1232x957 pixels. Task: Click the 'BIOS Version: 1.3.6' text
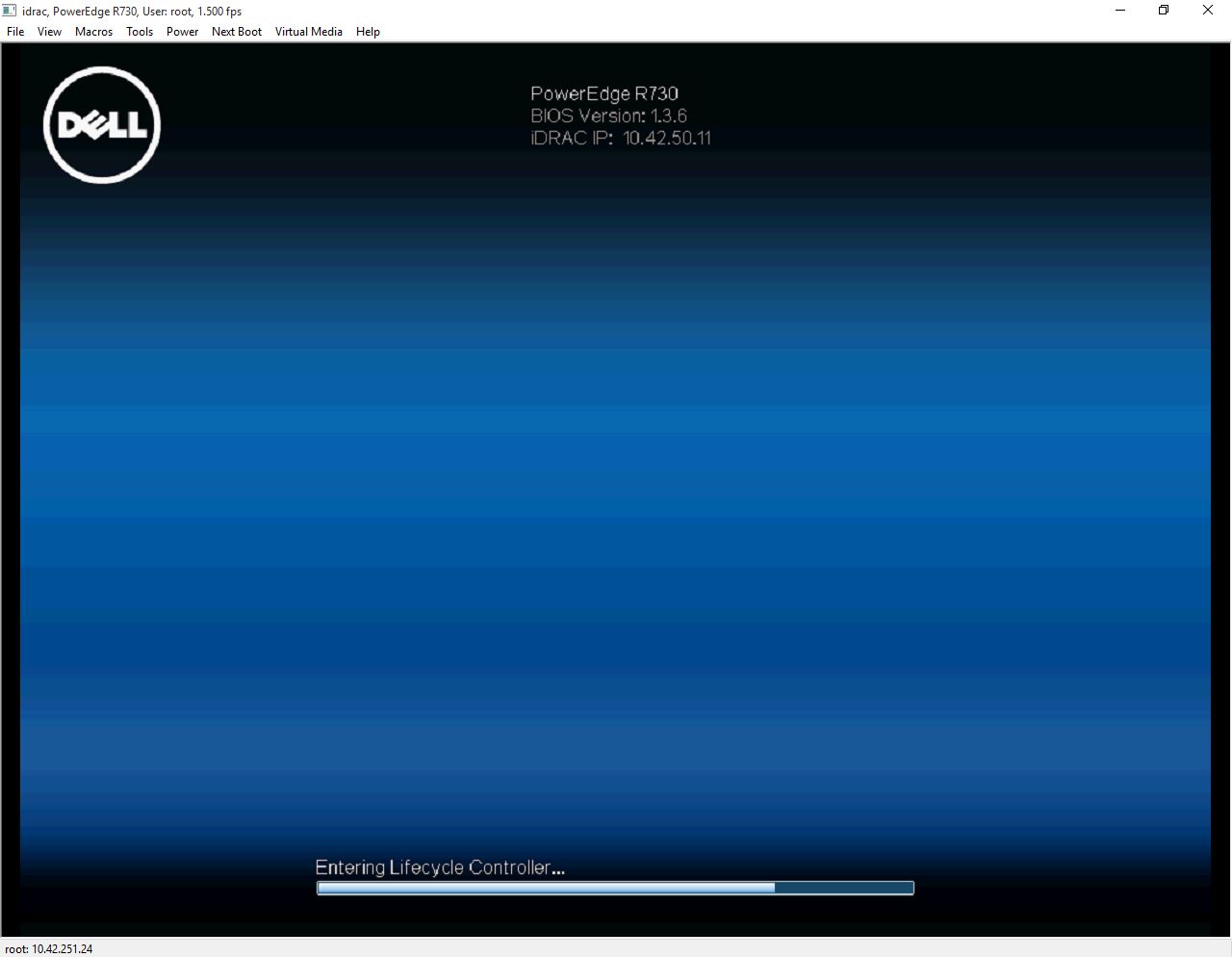608,116
